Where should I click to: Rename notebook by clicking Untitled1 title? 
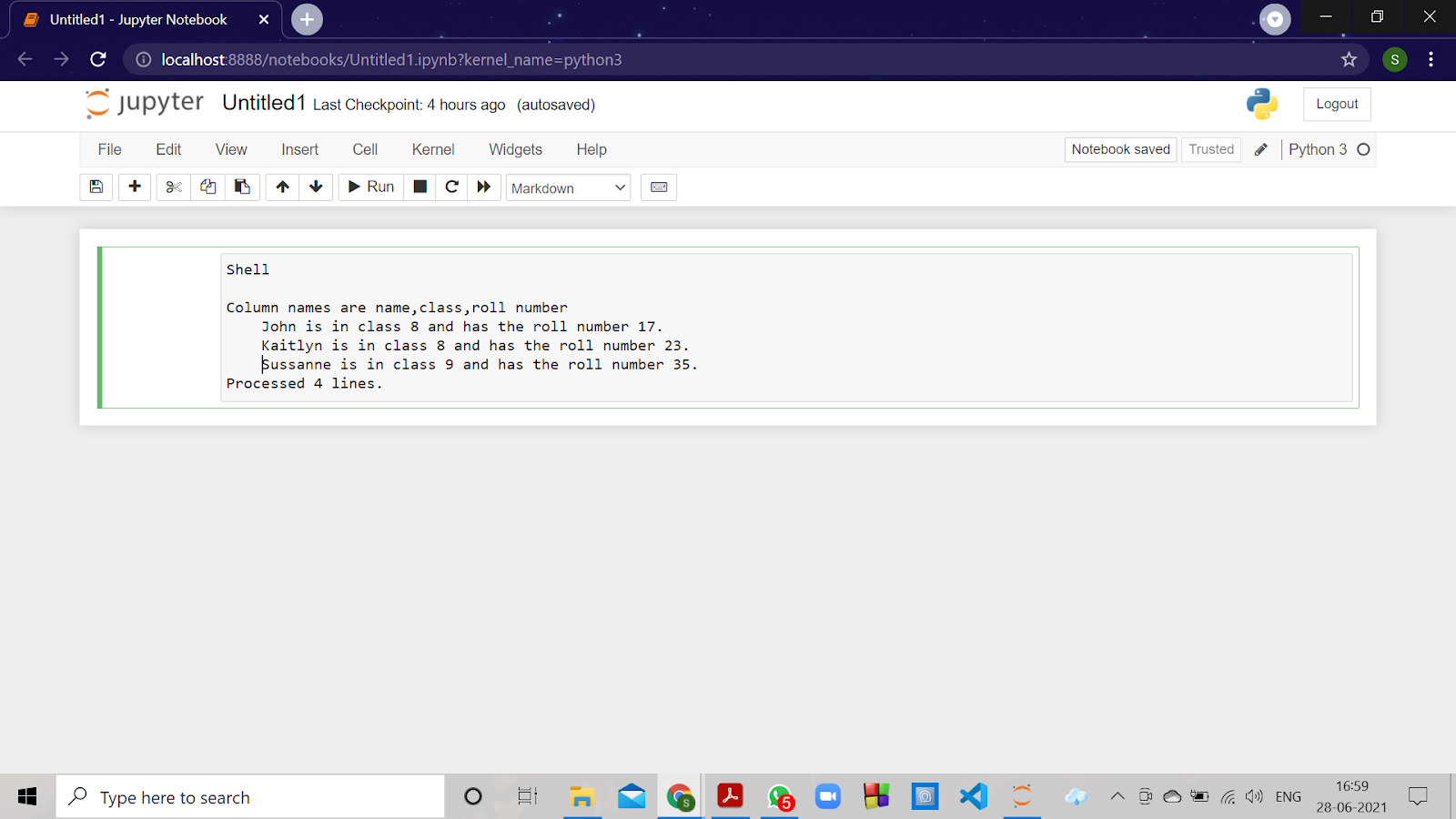click(x=264, y=103)
